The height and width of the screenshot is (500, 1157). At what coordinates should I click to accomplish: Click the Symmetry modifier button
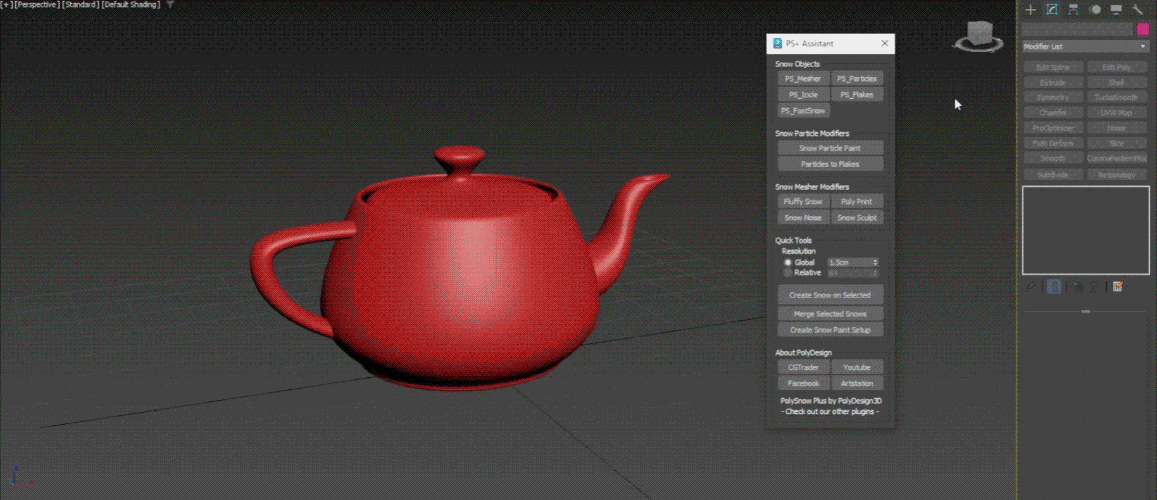tap(1053, 97)
